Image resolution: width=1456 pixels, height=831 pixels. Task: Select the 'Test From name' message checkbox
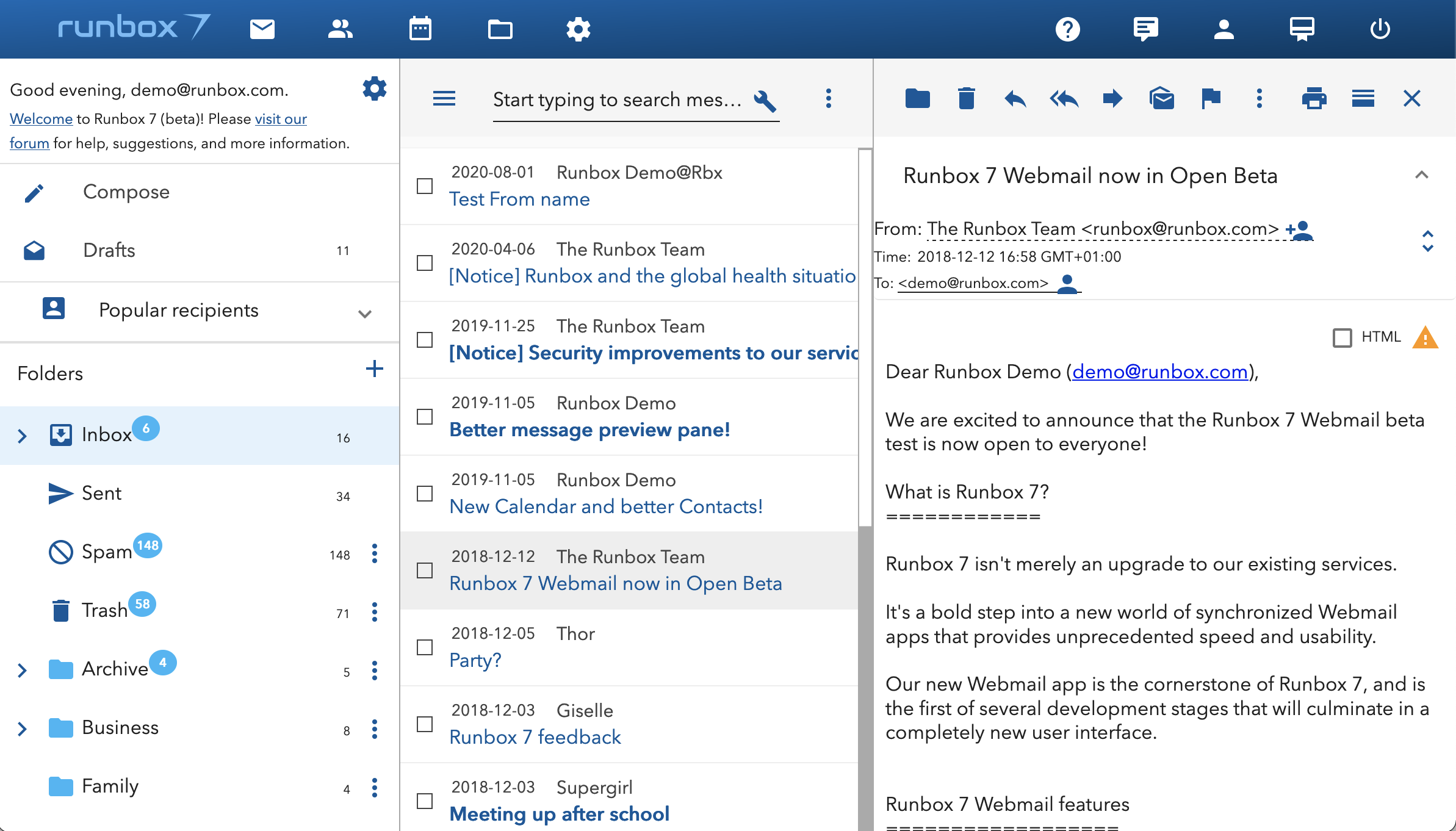click(x=425, y=186)
